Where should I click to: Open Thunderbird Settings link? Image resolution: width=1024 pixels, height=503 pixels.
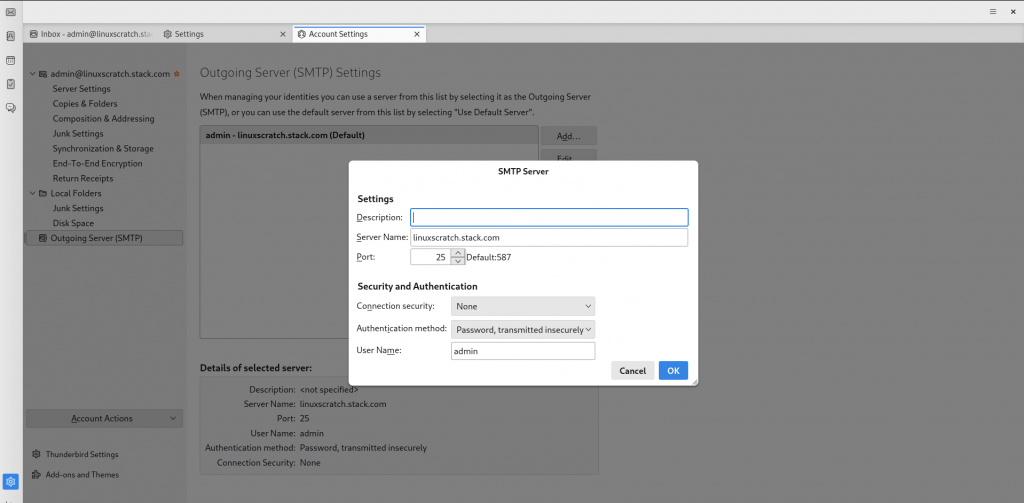pos(75,454)
